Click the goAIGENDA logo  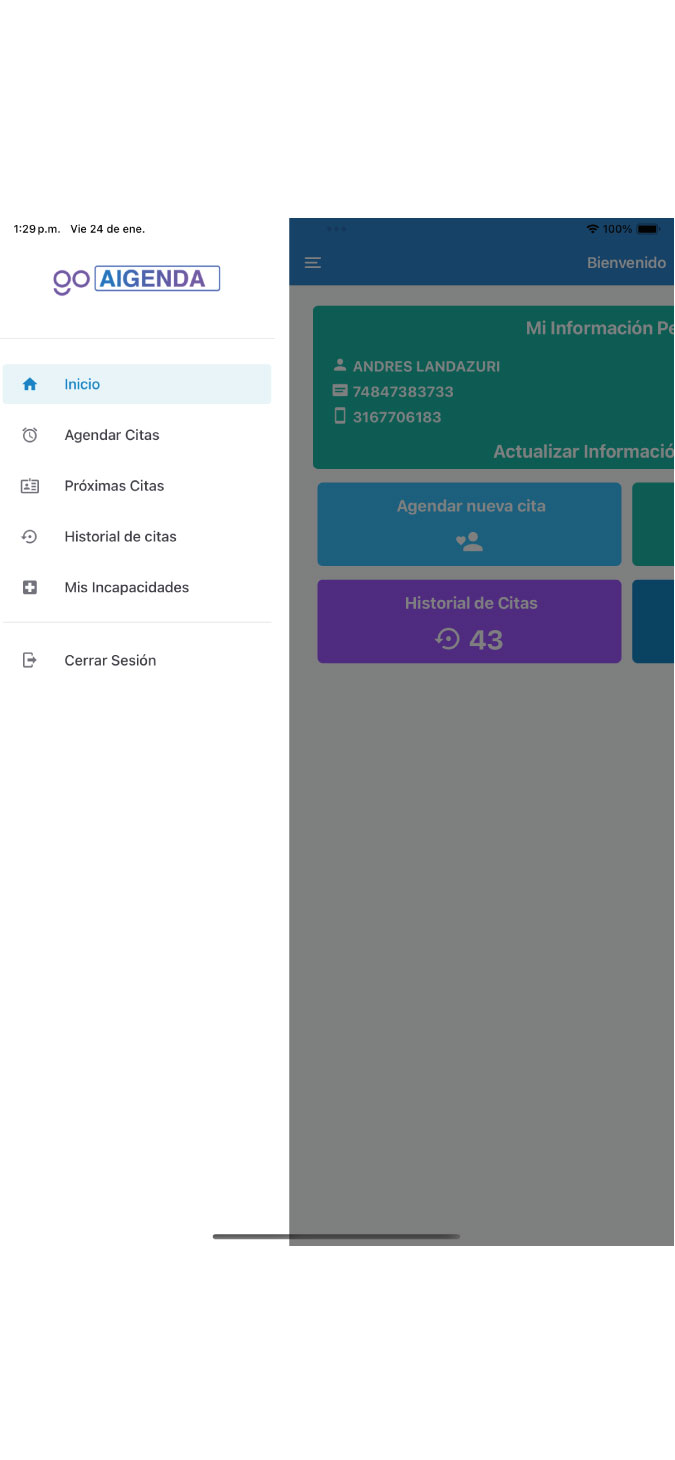pyautogui.click(x=137, y=279)
